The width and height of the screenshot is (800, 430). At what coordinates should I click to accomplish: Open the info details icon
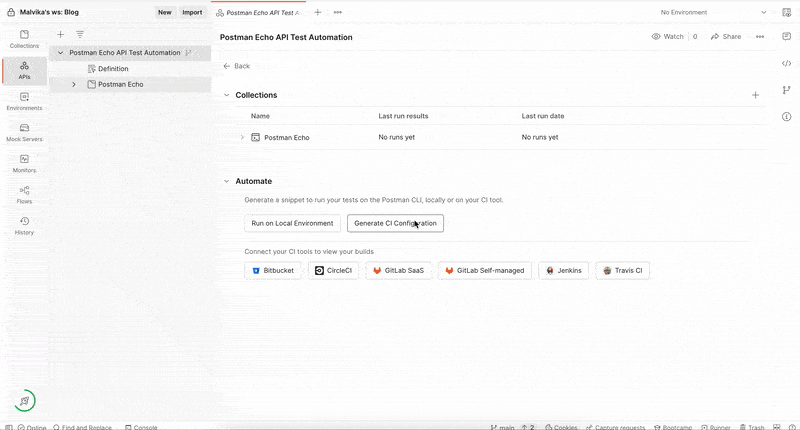click(x=786, y=117)
